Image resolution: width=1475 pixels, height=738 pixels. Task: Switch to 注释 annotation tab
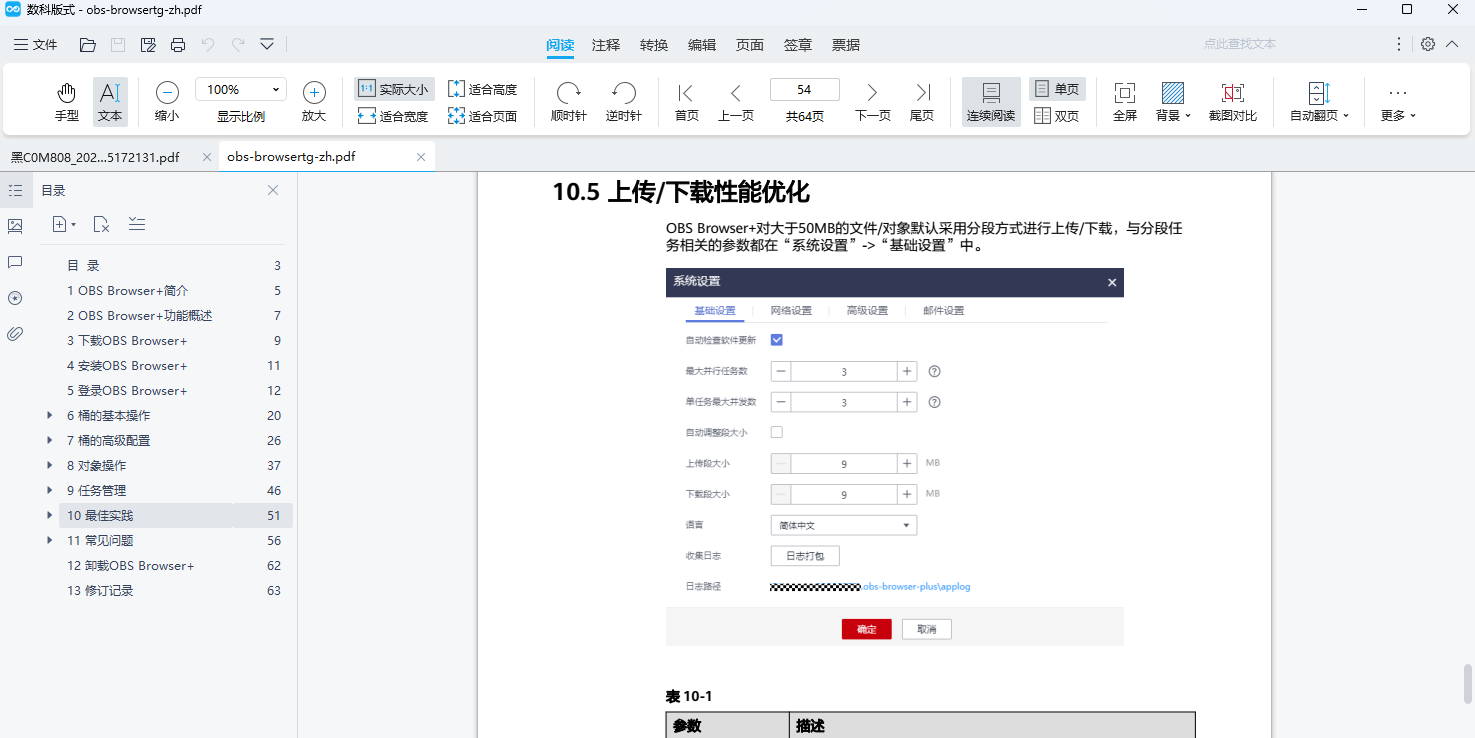coord(606,45)
